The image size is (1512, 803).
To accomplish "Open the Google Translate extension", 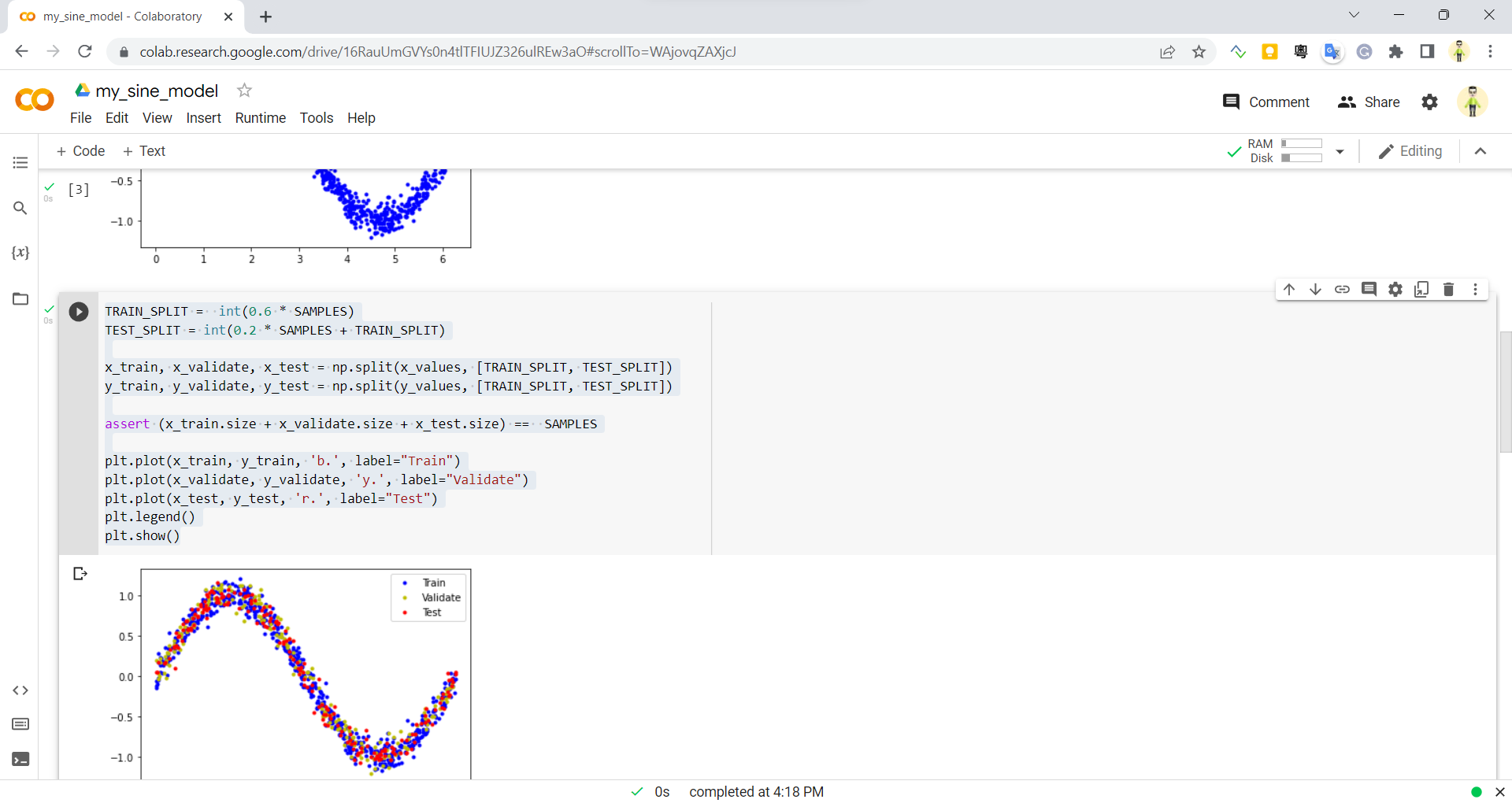I will [1332, 52].
